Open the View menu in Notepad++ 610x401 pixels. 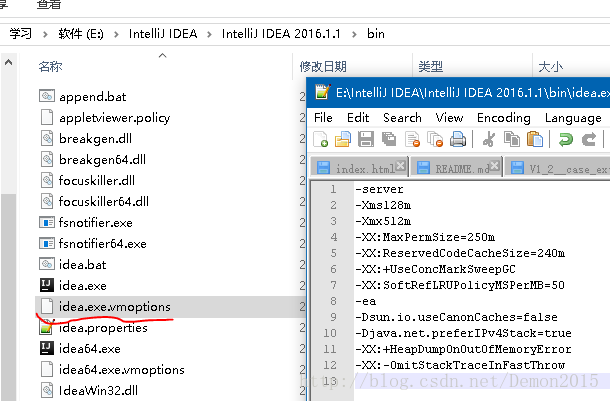(x=449, y=117)
